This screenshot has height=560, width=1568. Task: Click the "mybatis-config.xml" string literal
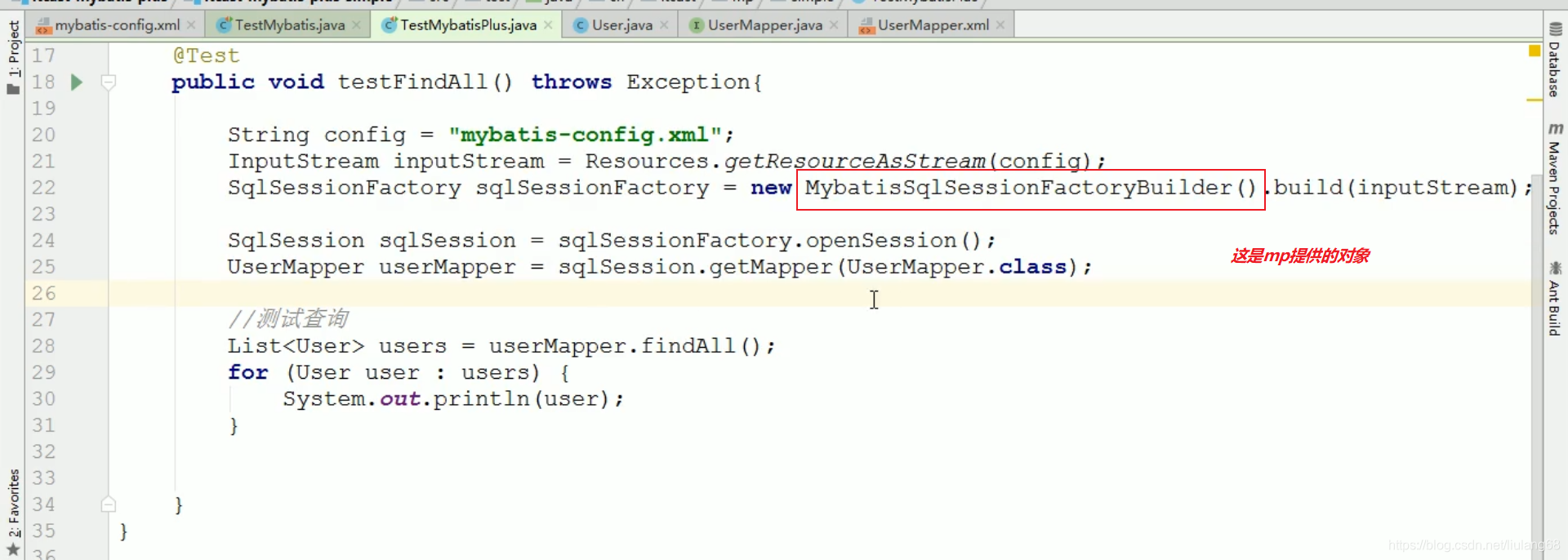pyautogui.click(x=585, y=135)
